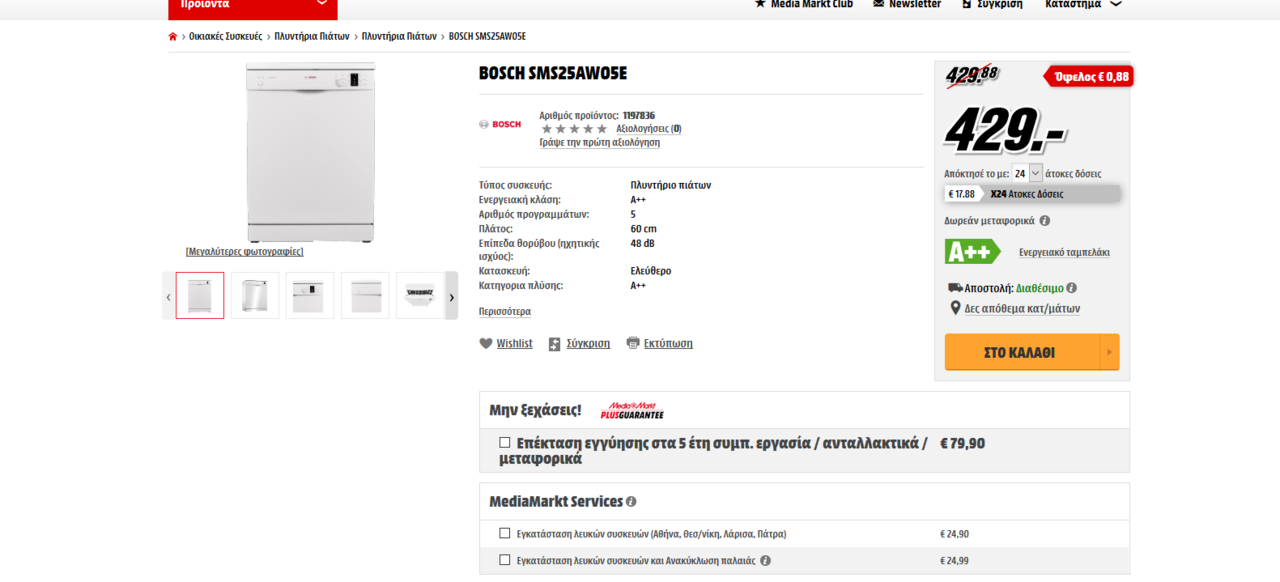Click the € 24,99 service price
Viewport: 1280px width, 582px height.
(x=955, y=561)
